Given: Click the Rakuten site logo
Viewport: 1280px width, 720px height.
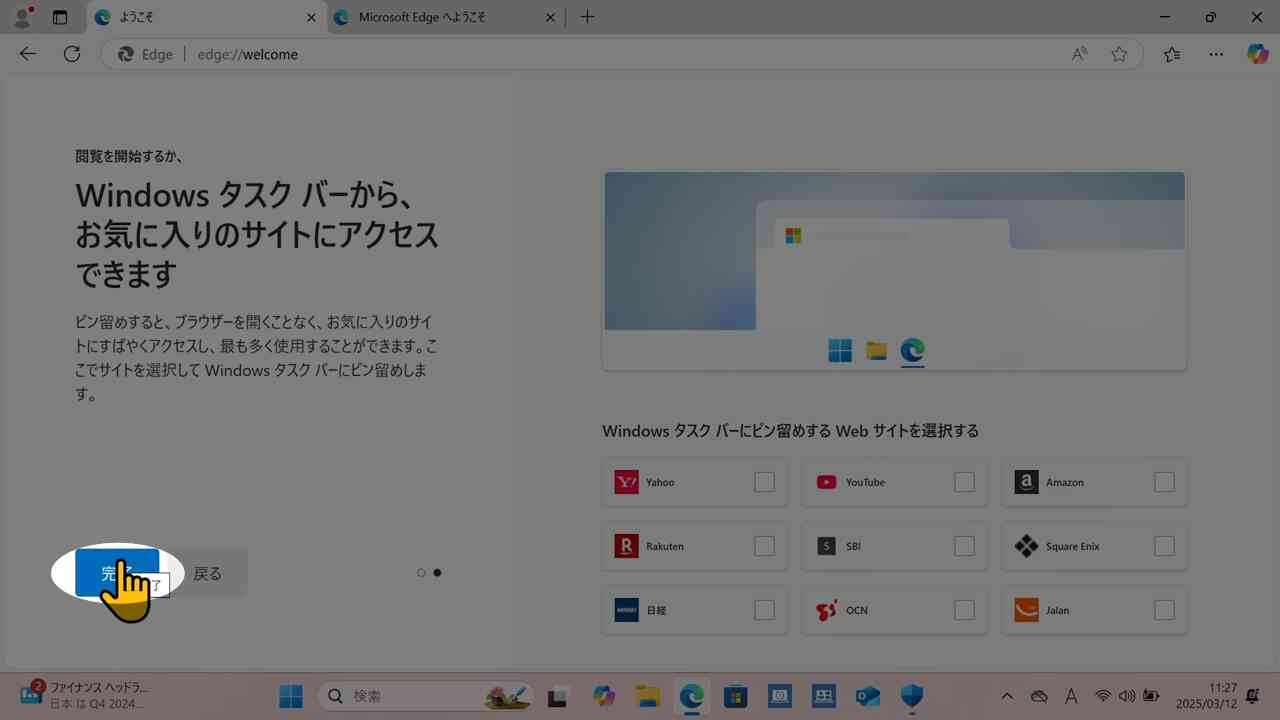Looking at the screenshot, I should [626, 546].
